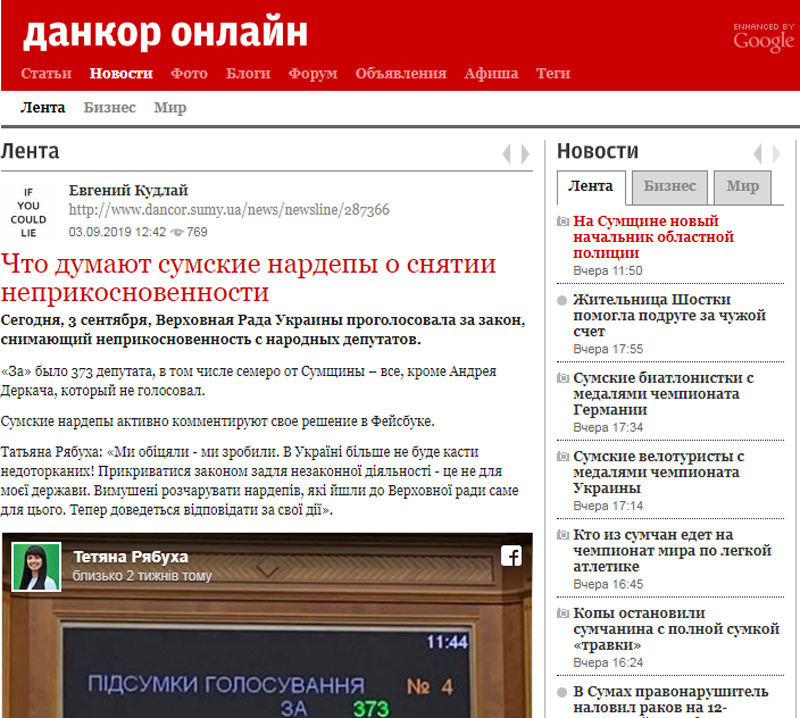
Task: Click the Лента section heading
Action: (30, 152)
